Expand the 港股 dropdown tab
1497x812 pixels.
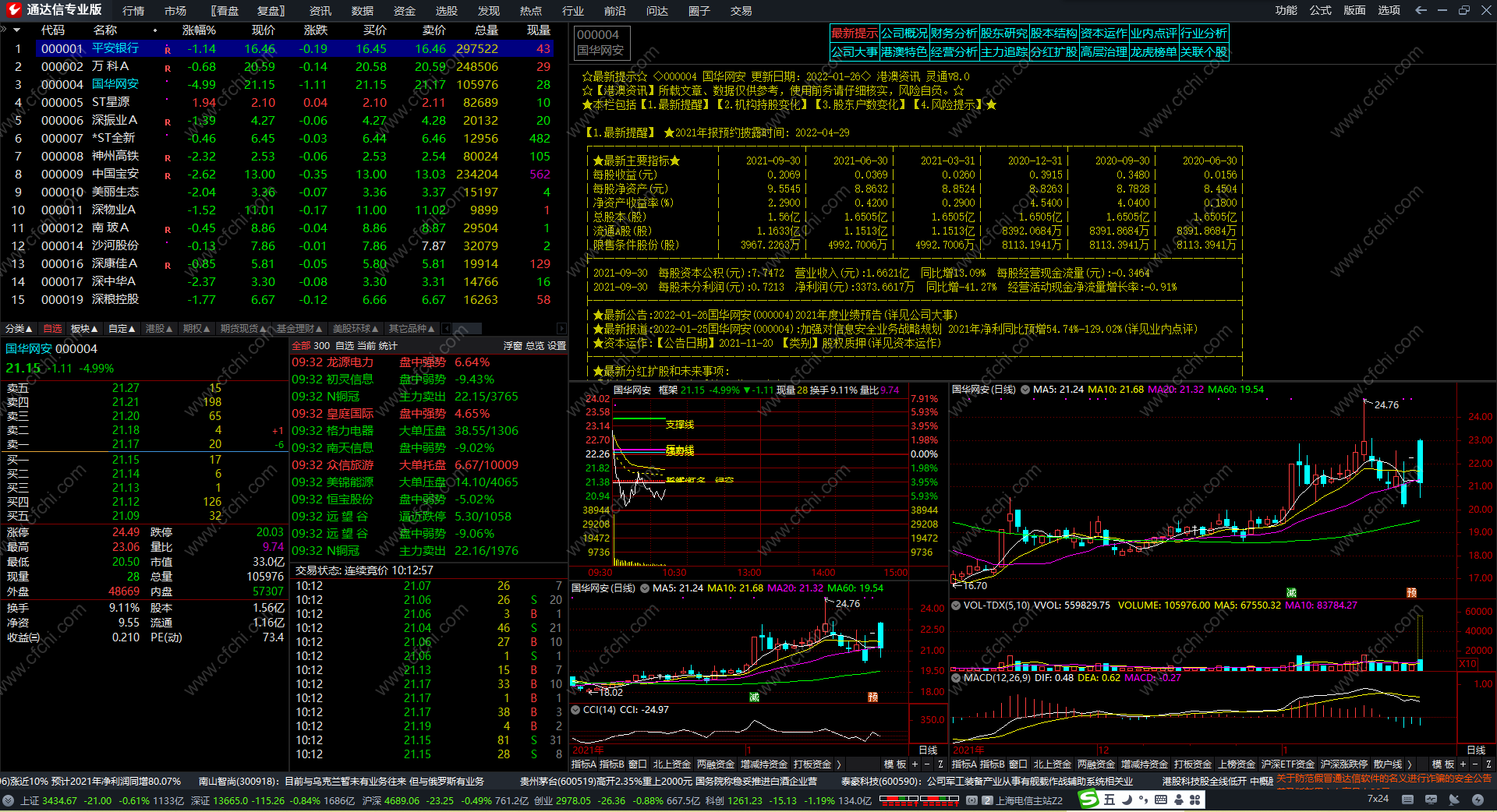coord(159,329)
